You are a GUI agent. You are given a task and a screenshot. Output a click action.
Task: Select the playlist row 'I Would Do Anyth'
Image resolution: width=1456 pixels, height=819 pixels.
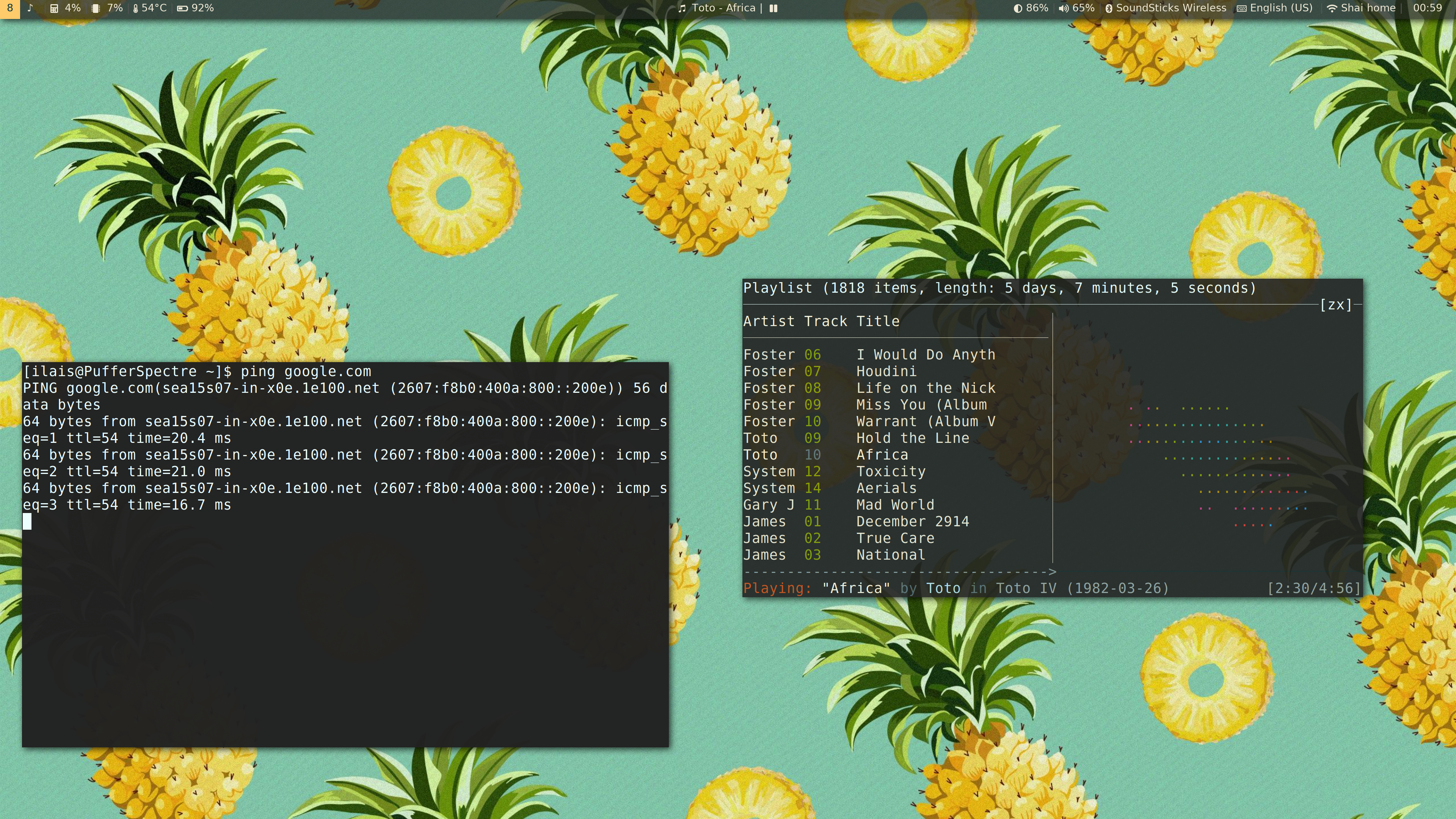pyautogui.click(x=896, y=355)
